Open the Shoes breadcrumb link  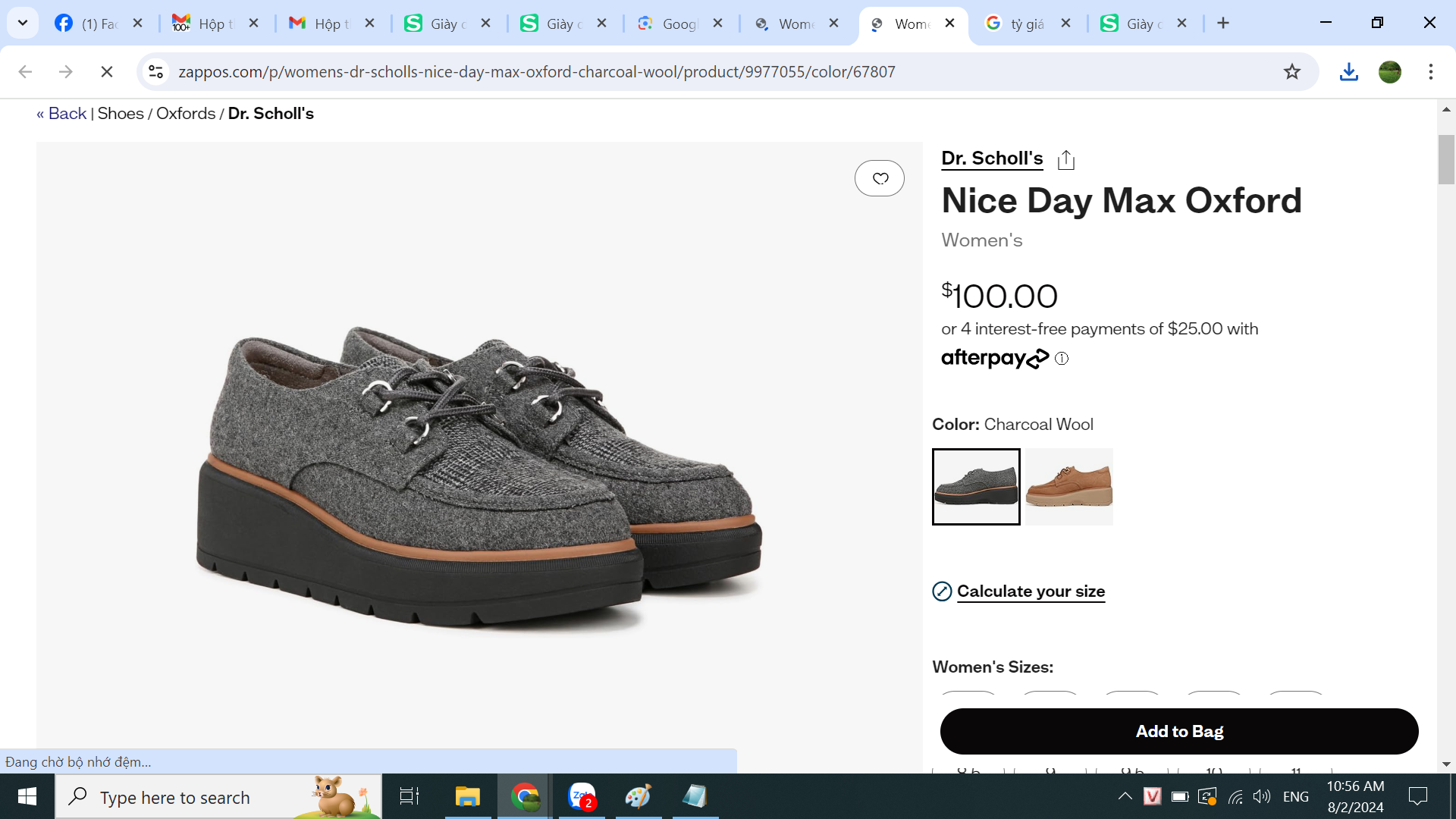[x=121, y=114]
